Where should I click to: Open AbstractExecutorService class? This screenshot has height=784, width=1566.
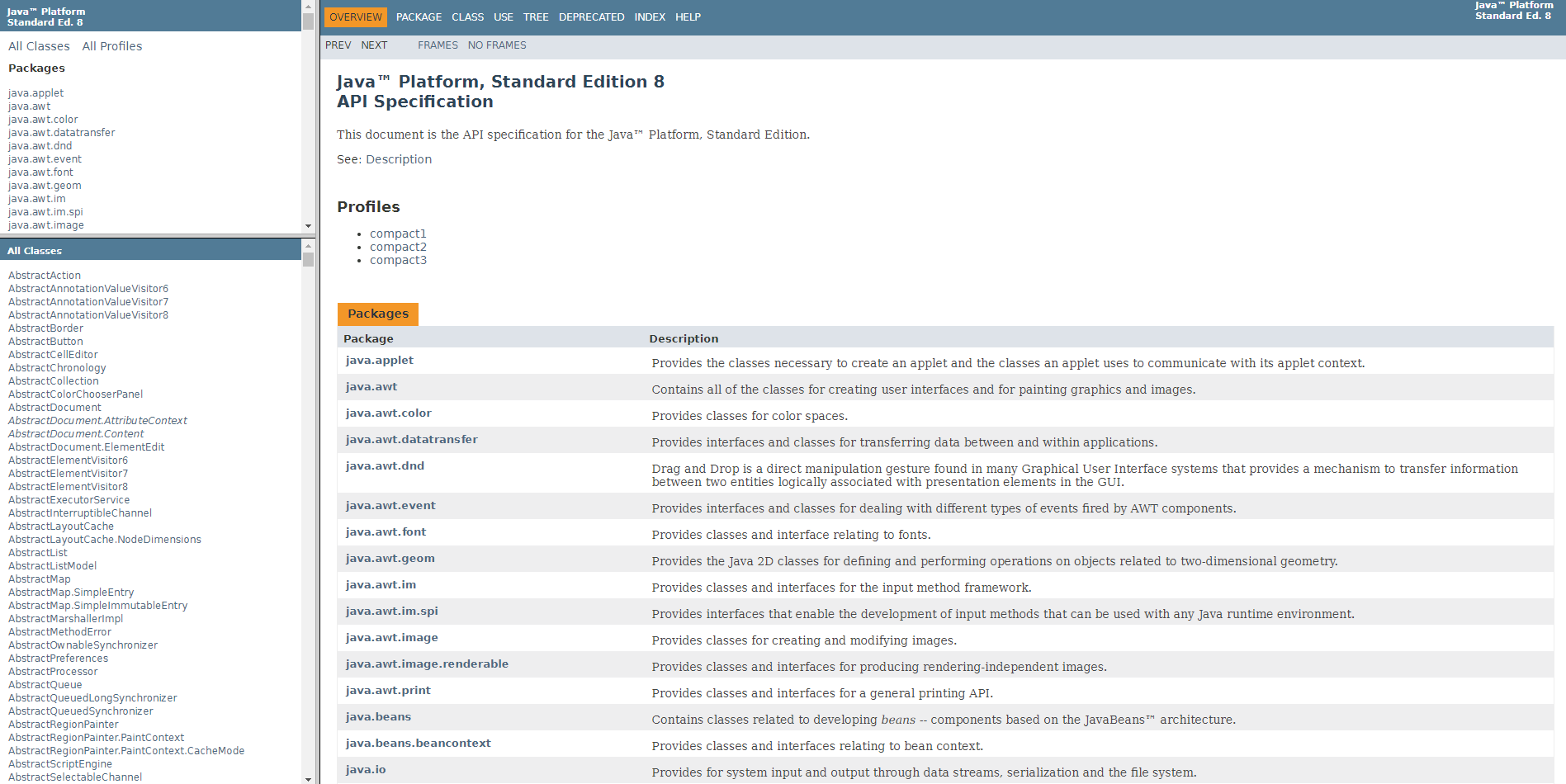pyautogui.click(x=69, y=500)
